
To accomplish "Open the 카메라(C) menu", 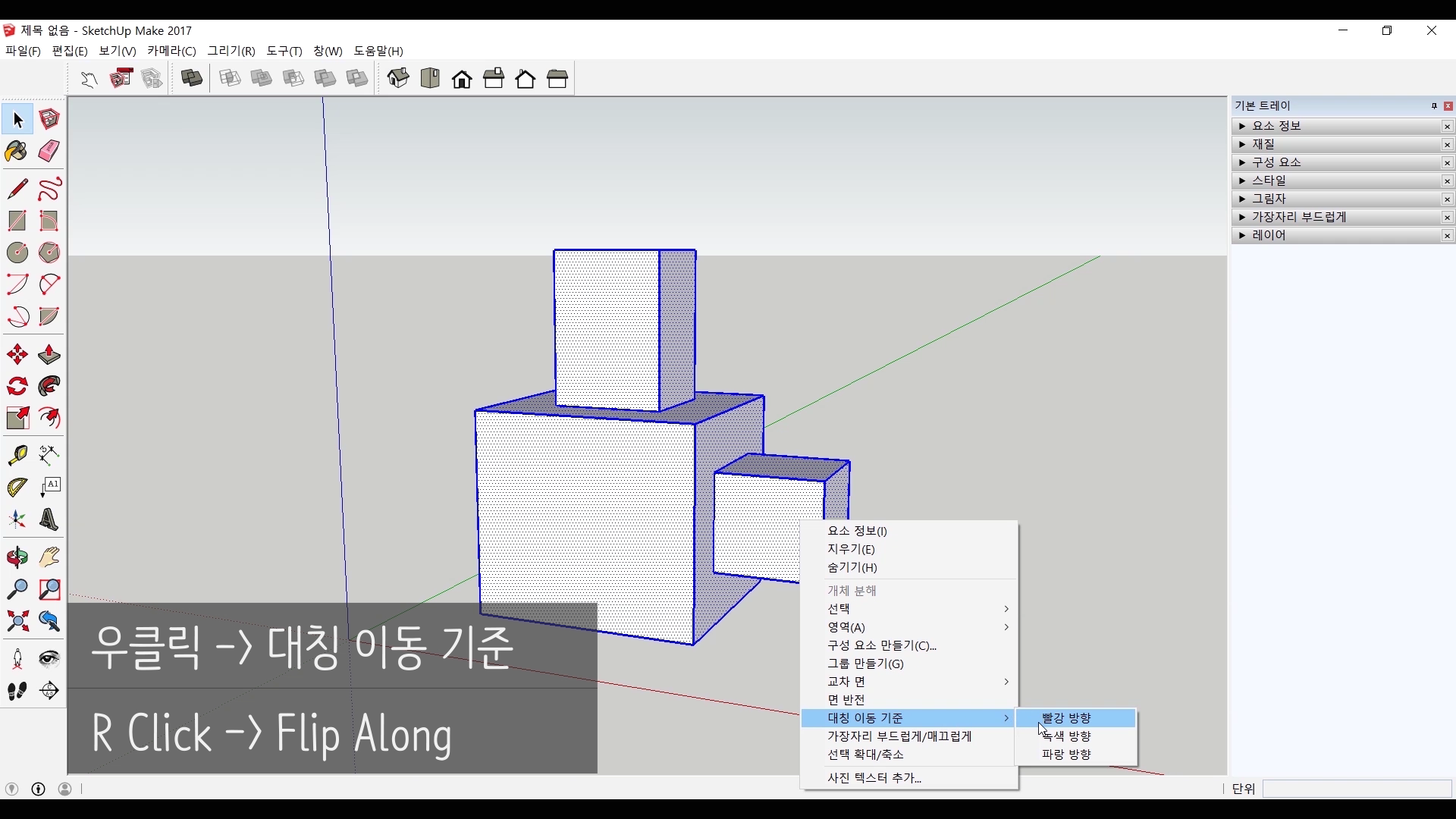I will [x=171, y=51].
